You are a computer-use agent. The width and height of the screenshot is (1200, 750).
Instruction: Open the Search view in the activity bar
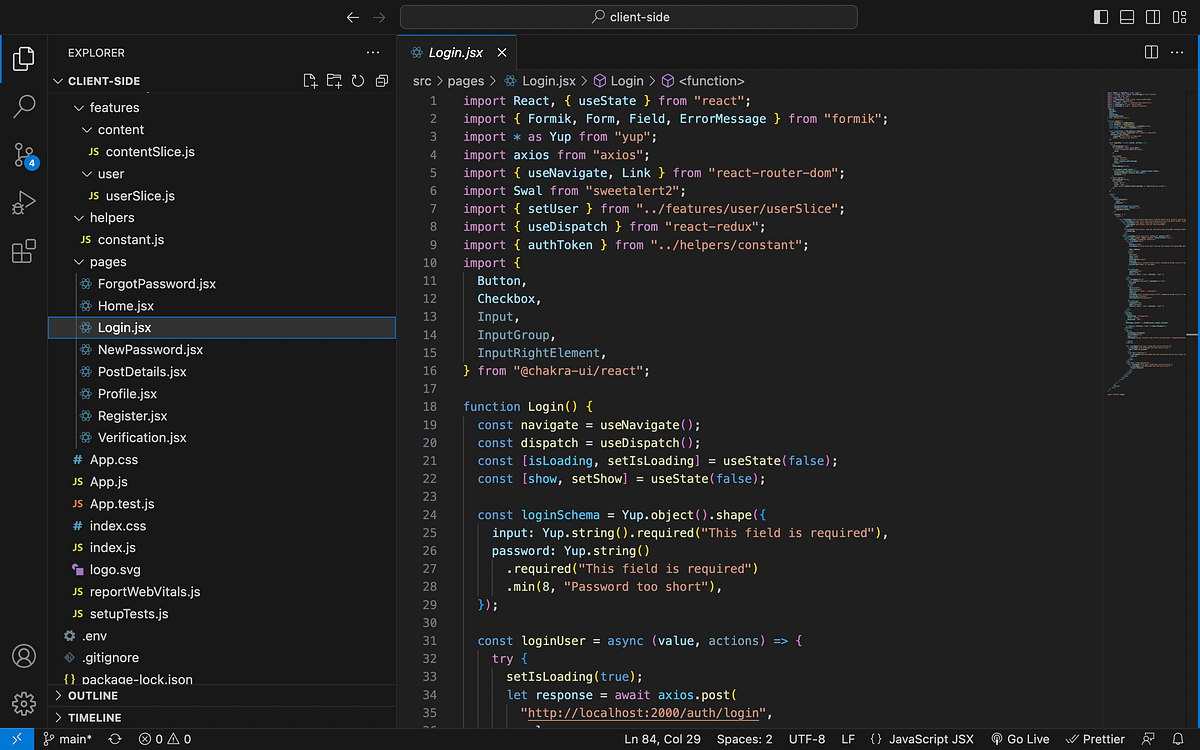[x=24, y=106]
